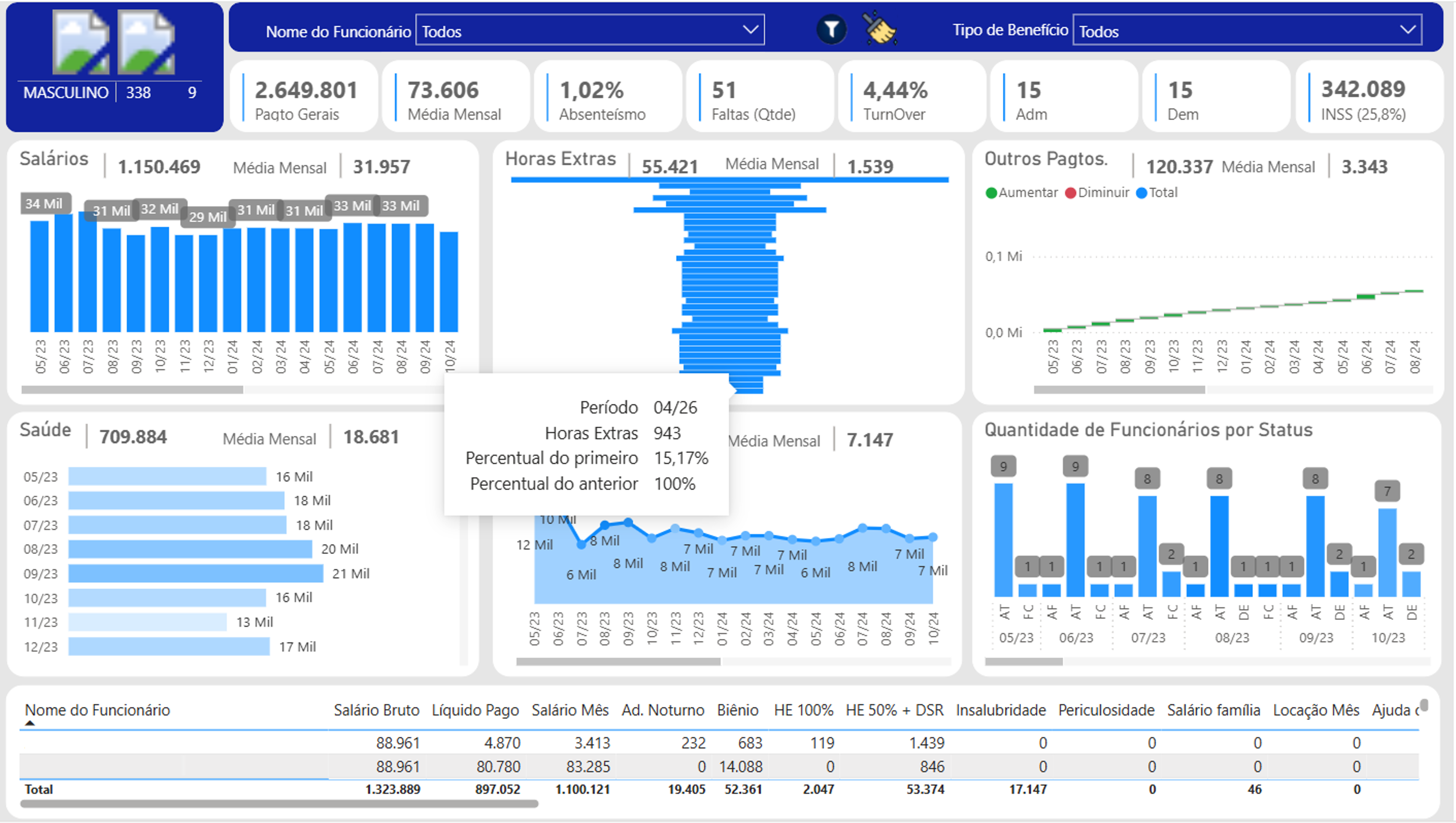
Task: Sort table by Insalubridade column
Action: click(x=1001, y=710)
